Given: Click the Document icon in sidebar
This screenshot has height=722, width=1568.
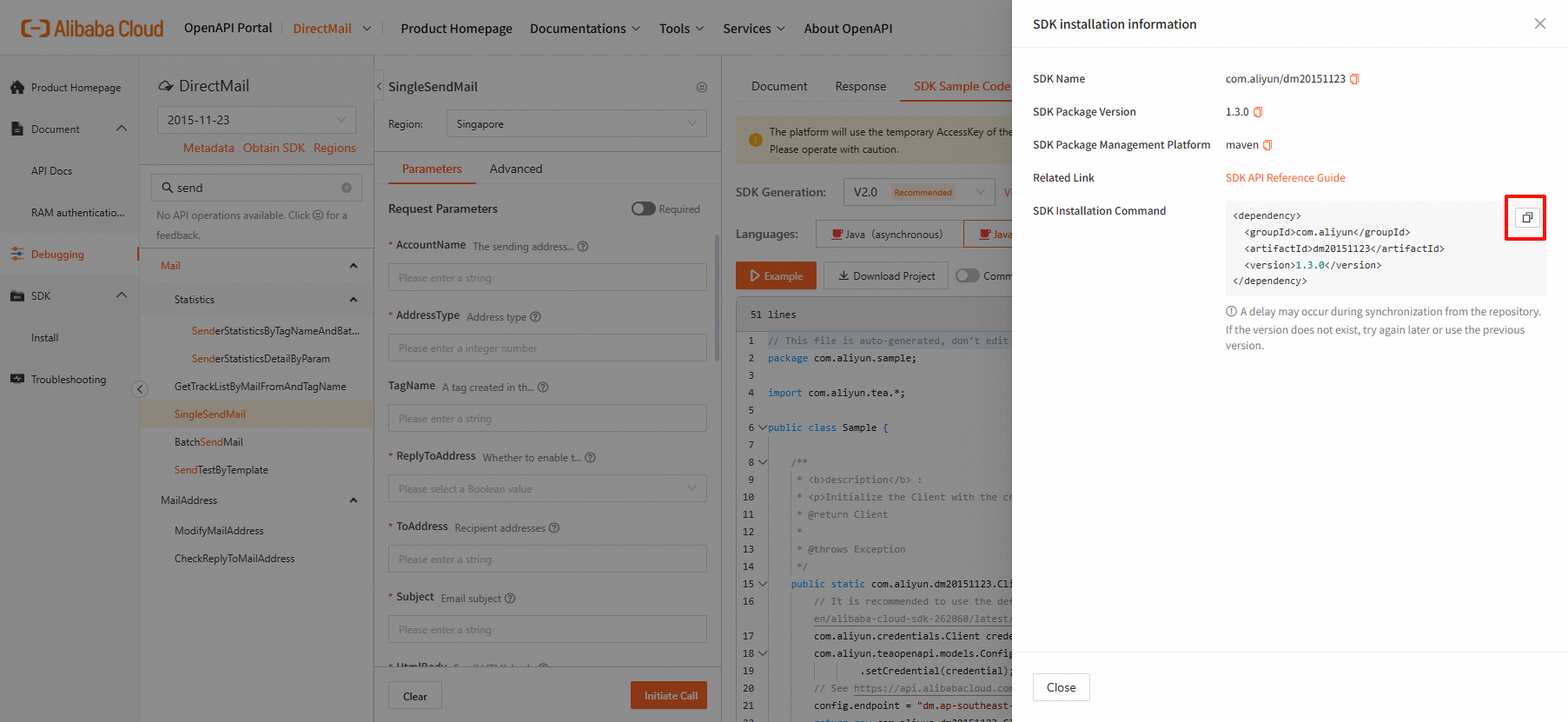Looking at the screenshot, I should 17,129.
